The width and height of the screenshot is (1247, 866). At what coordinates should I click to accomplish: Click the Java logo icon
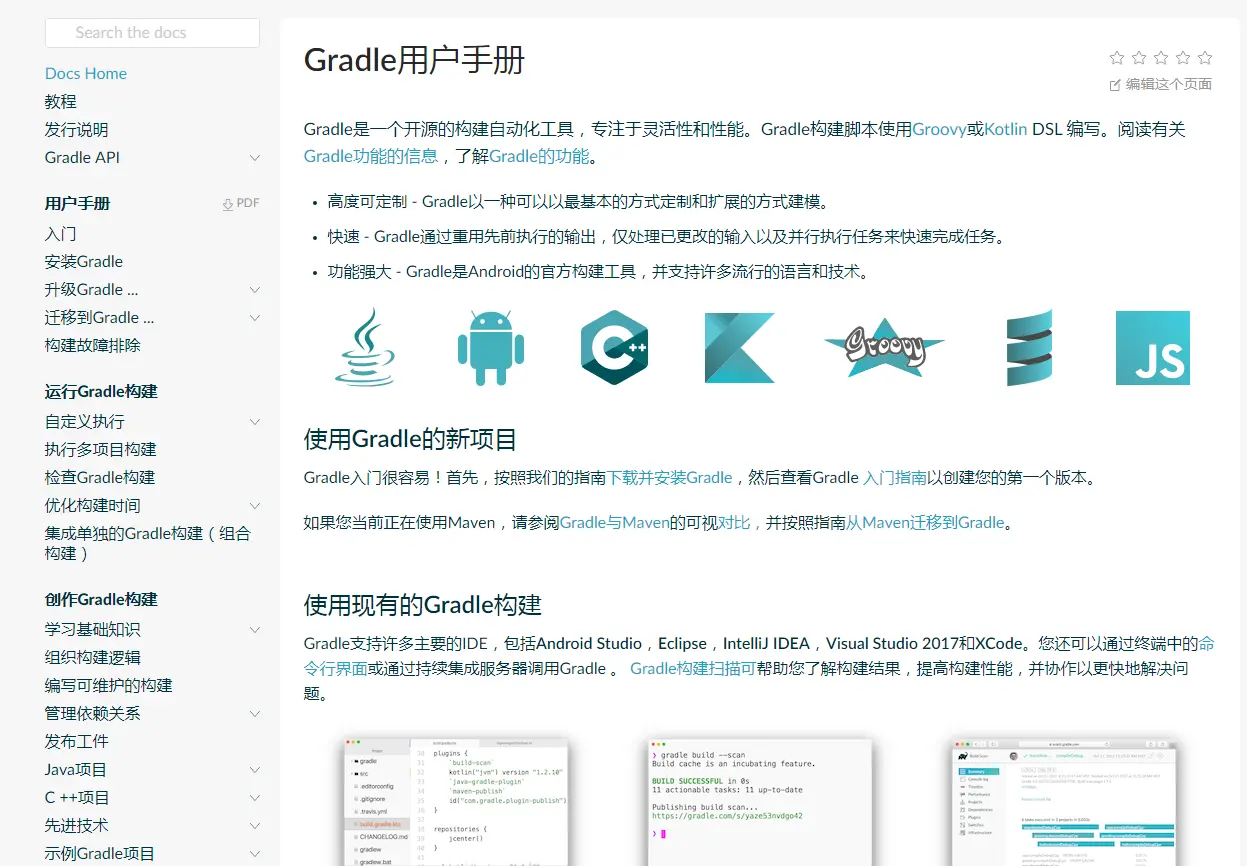tap(364, 347)
